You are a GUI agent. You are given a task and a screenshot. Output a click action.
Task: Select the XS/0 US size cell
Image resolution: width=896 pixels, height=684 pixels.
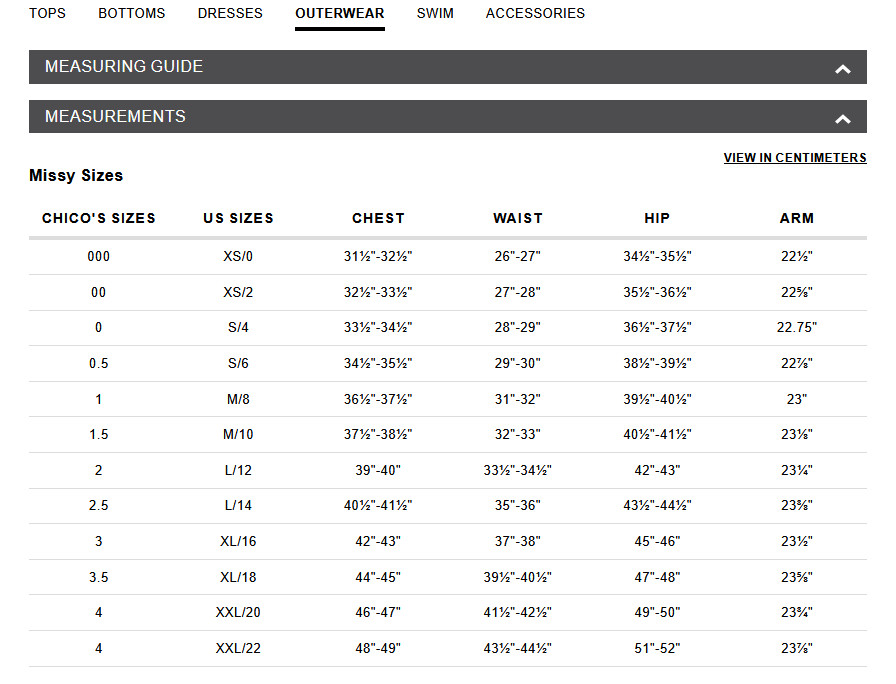tap(238, 257)
